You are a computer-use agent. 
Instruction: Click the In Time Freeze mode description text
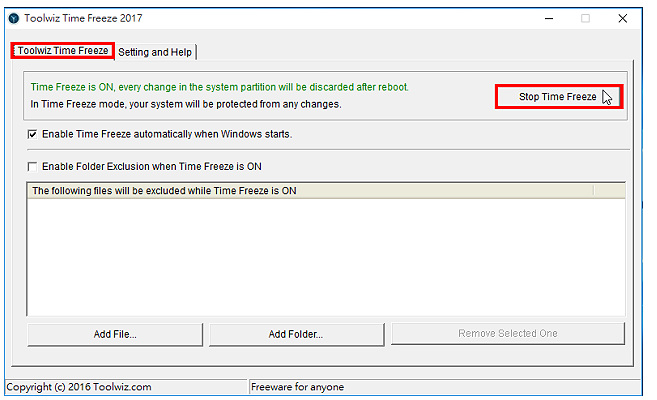pos(186,104)
